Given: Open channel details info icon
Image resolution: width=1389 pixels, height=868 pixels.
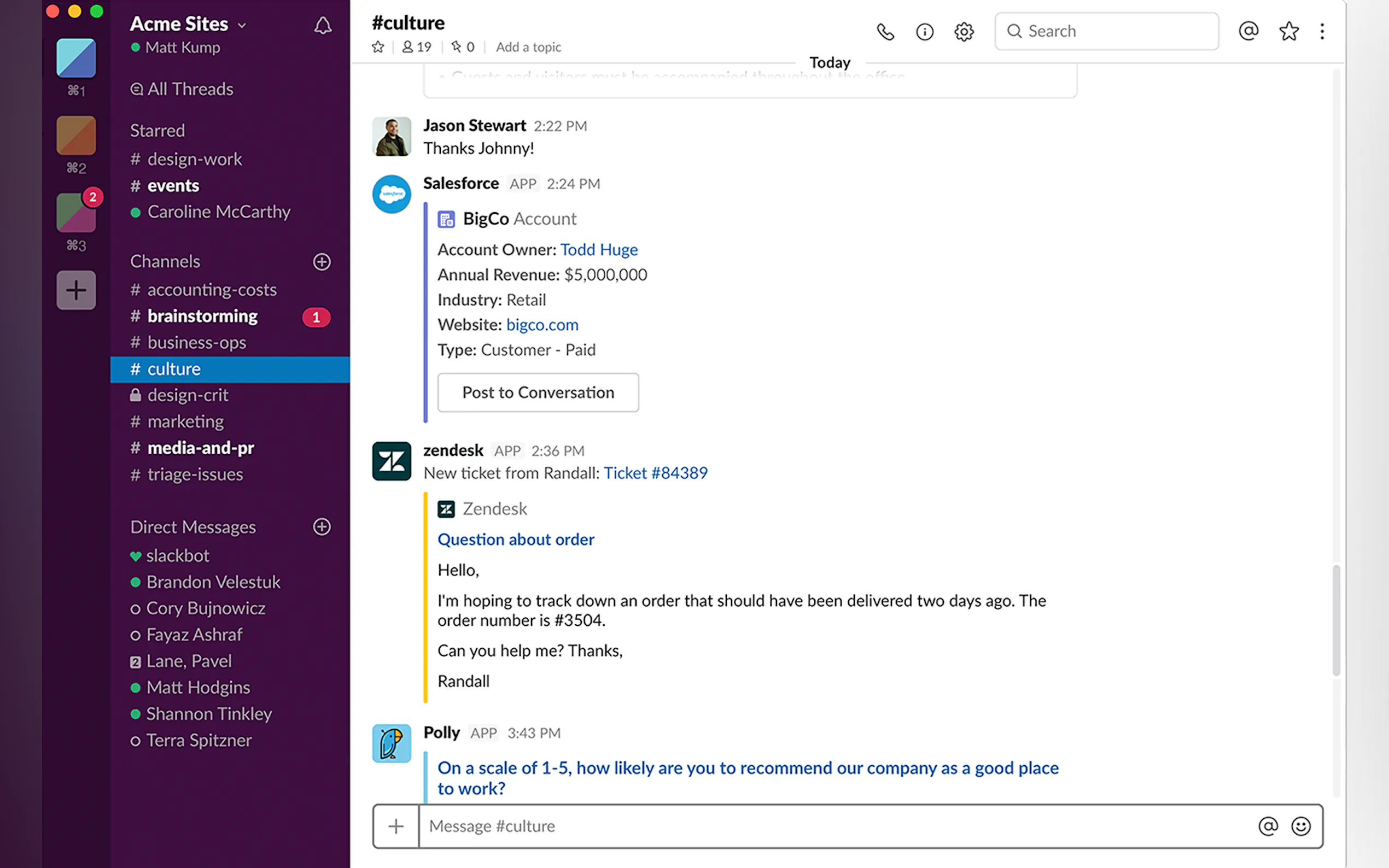Looking at the screenshot, I should point(925,32).
